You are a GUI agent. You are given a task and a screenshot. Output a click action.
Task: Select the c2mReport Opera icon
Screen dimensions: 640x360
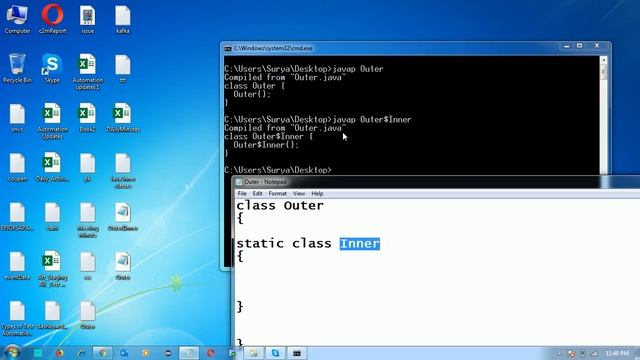(x=52, y=19)
